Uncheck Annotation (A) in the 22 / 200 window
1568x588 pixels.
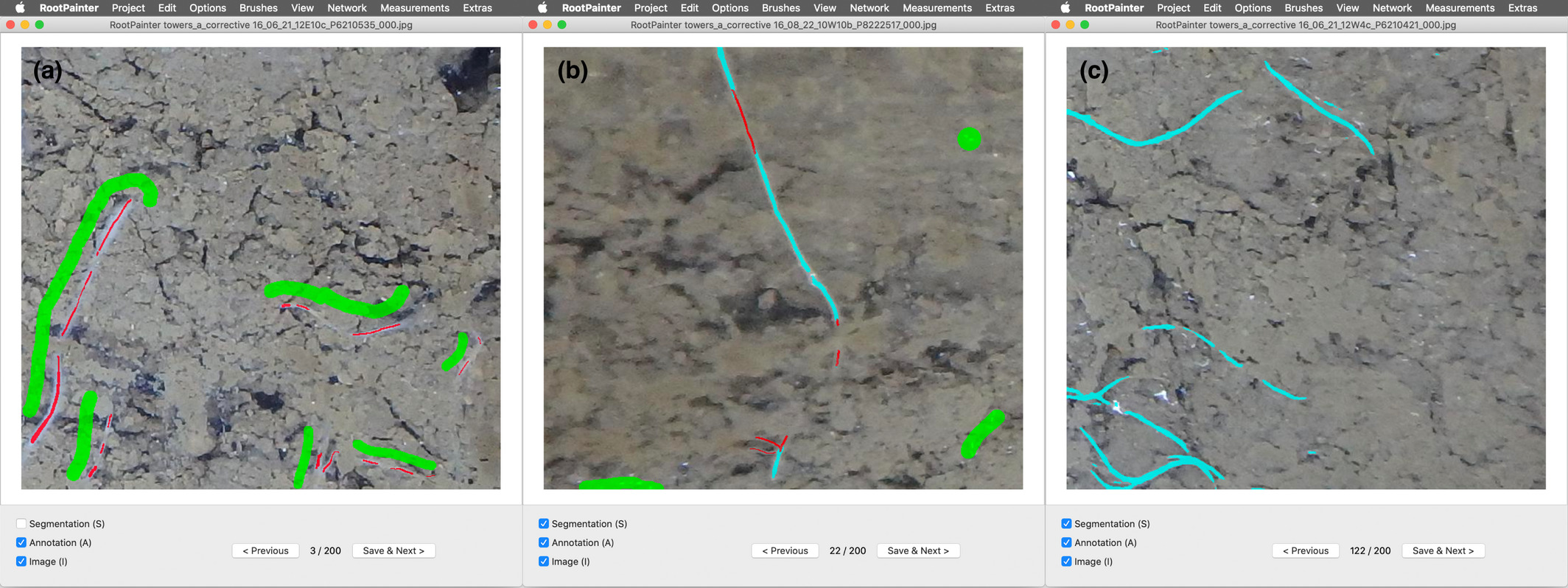tap(544, 543)
